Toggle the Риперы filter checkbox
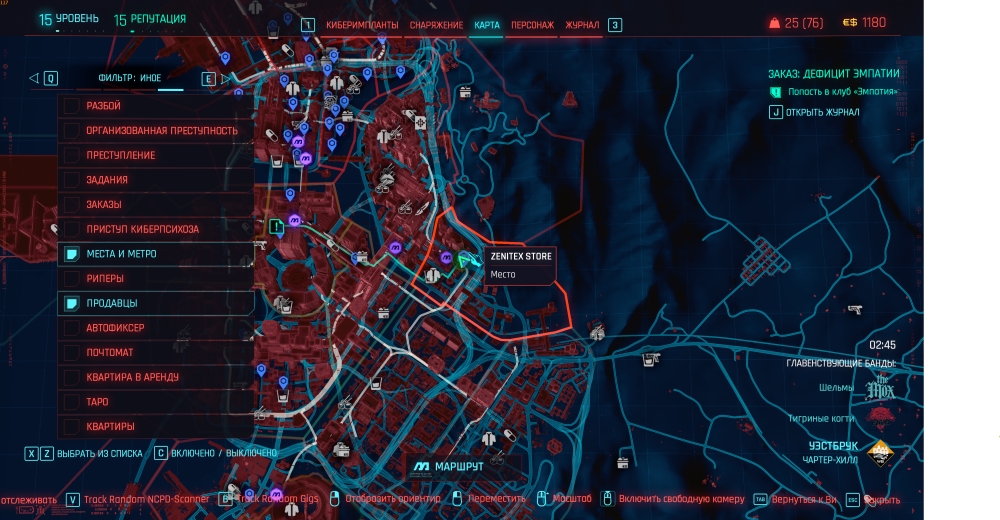 point(71,279)
